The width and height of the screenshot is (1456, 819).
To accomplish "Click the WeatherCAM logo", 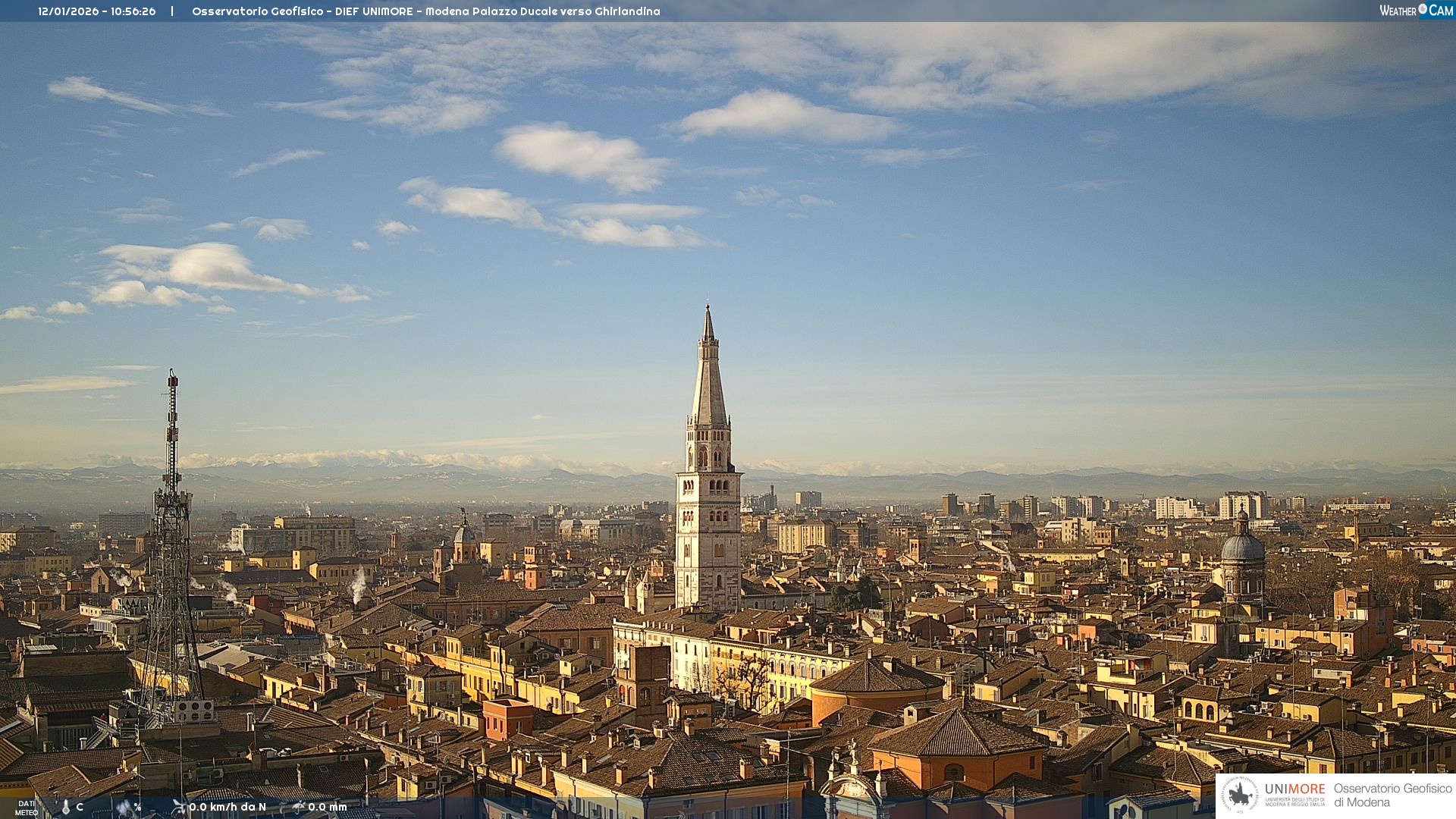I will coord(1416,11).
